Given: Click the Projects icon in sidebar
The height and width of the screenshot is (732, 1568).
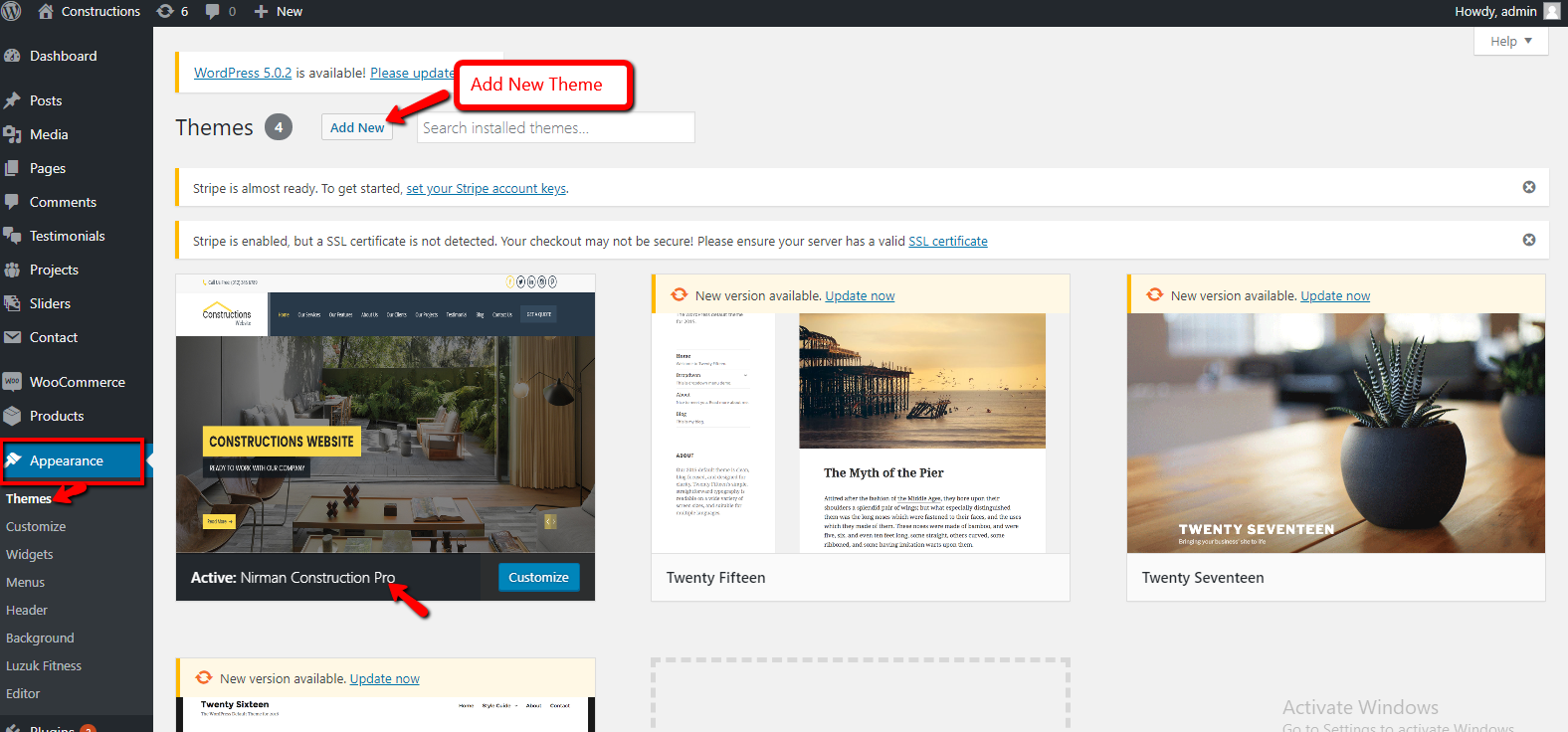Looking at the screenshot, I should pyautogui.click(x=12, y=270).
